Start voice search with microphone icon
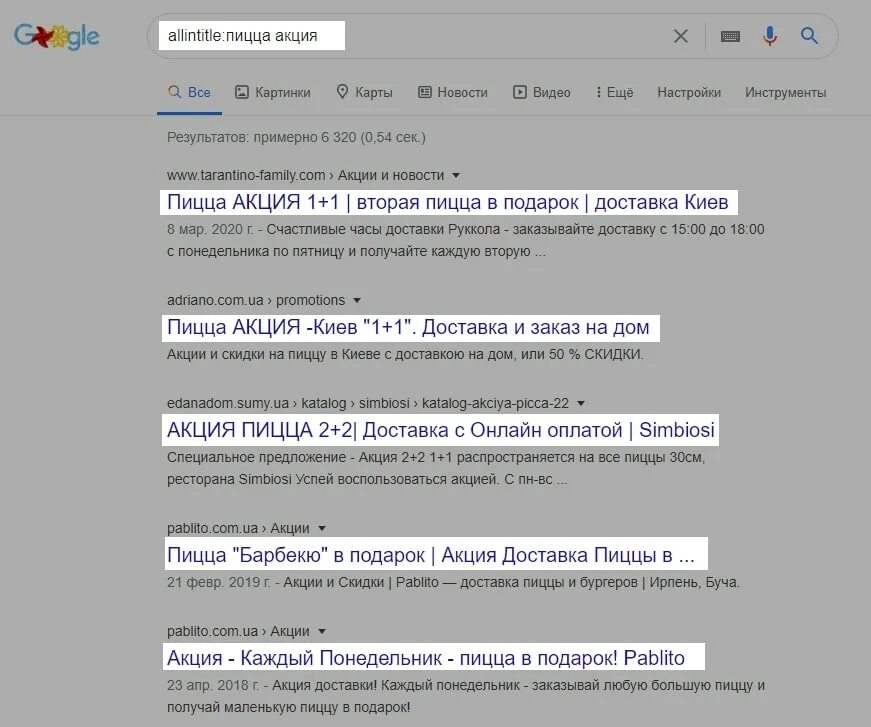Image resolution: width=871 pixels, height=727 pixels. (x=770, y=36)
